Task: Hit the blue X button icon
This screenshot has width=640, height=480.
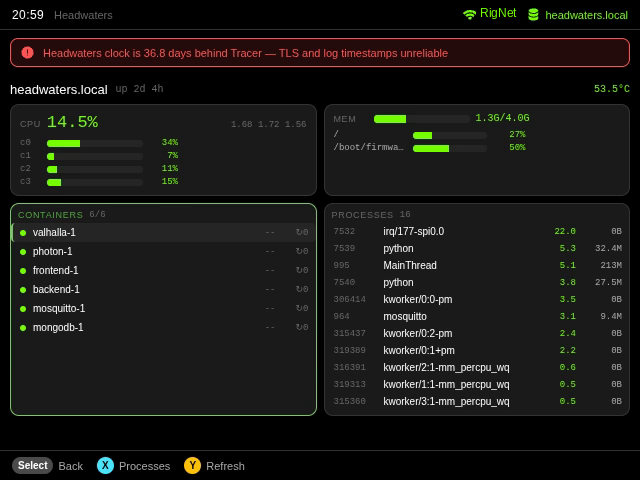Action: pos(105,465)
